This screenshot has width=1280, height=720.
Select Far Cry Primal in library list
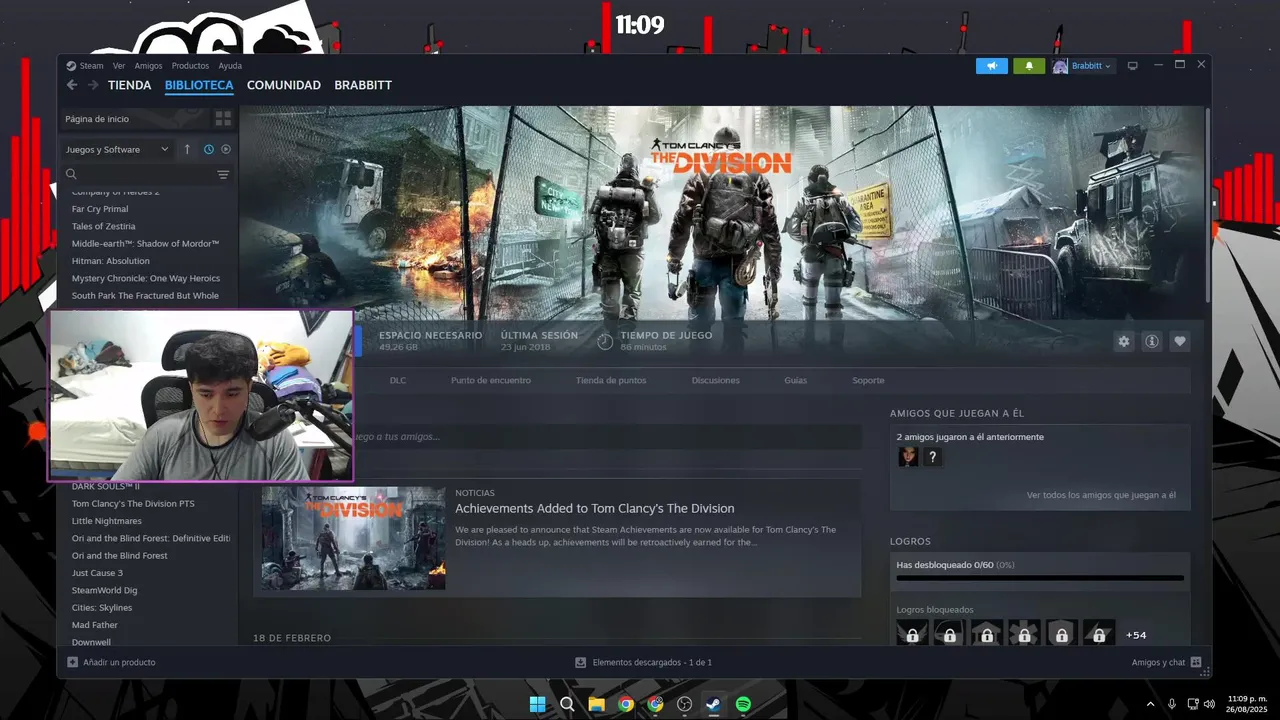click(x=100, y=209)
